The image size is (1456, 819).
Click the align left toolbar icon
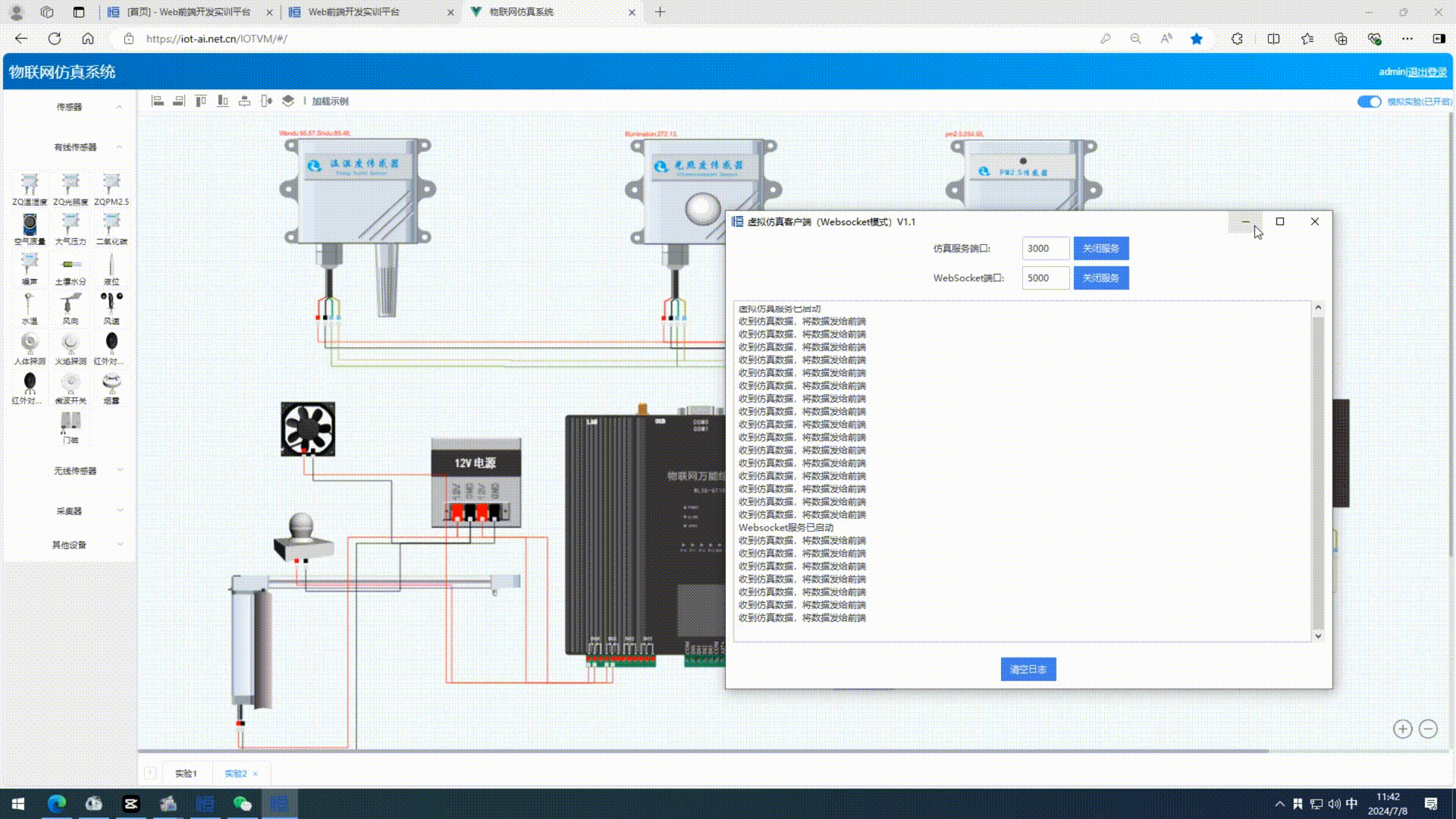click(x=158, y=101)
